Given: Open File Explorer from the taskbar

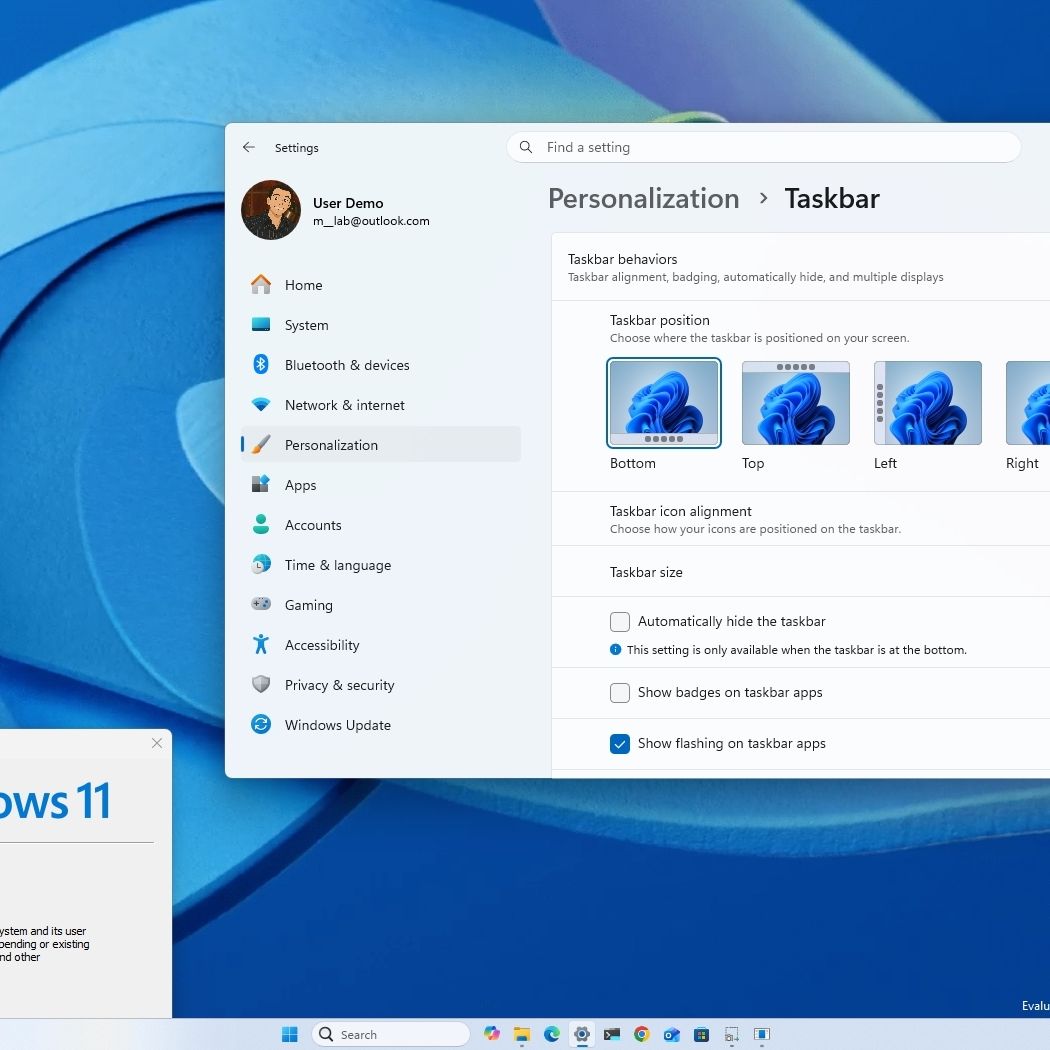Looking at the screenshot, I should tap(522, 1034).
